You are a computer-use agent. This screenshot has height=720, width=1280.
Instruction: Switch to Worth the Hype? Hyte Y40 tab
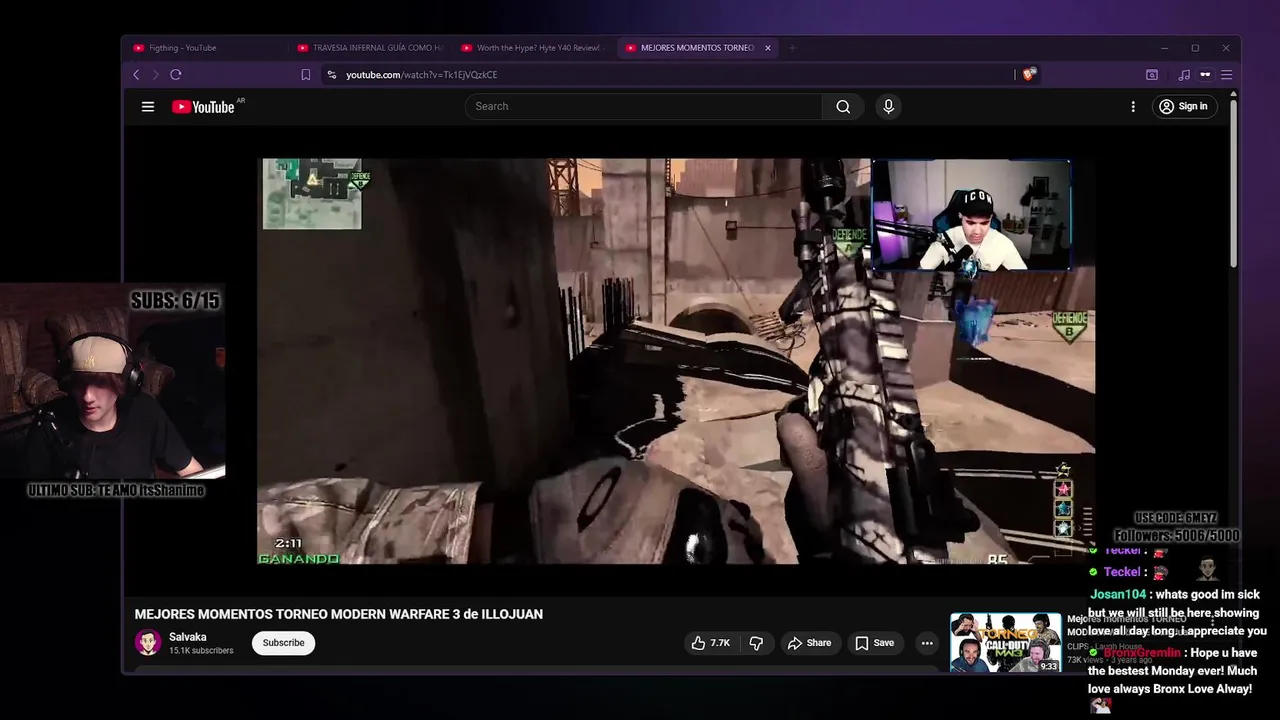coord(532,48)
